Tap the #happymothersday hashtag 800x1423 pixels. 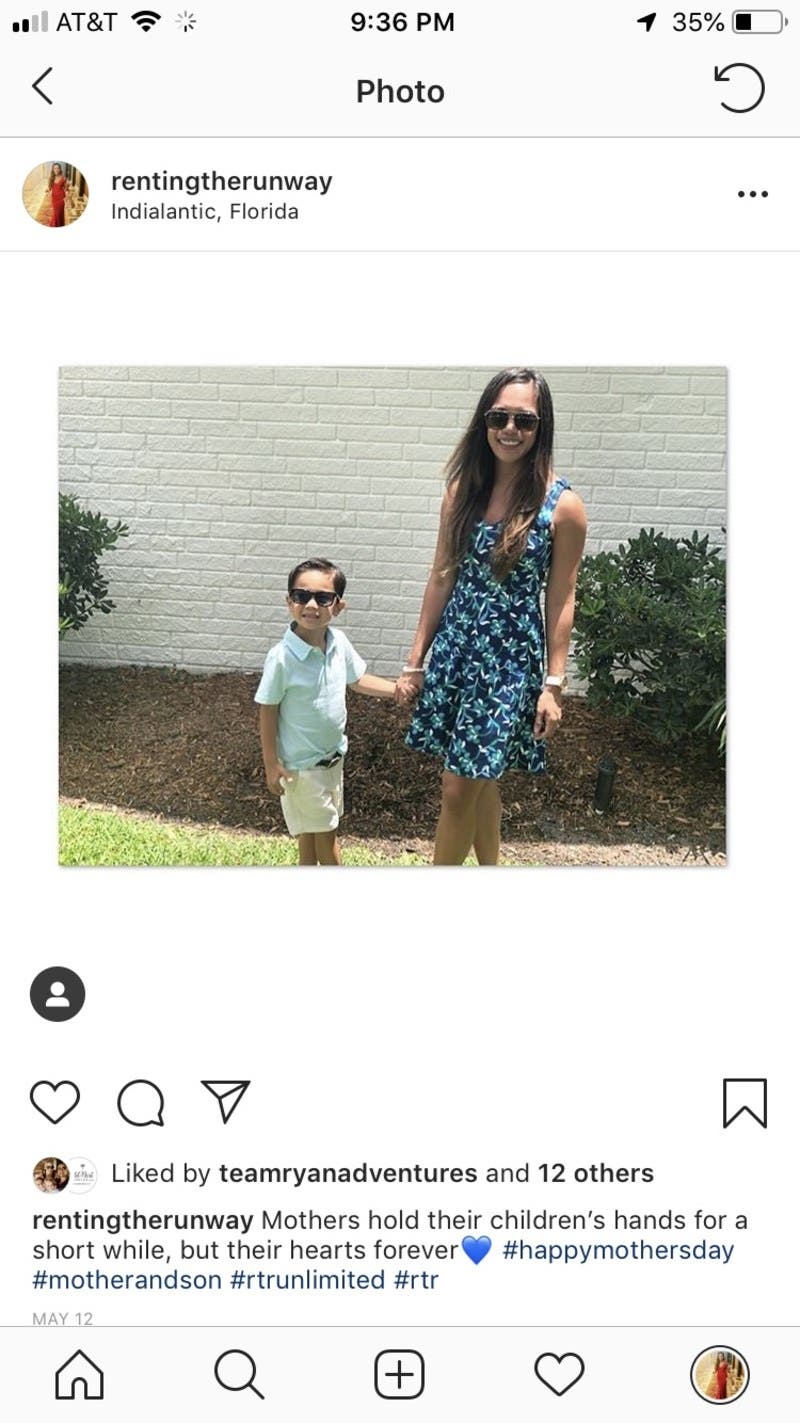click(618, 1250)
